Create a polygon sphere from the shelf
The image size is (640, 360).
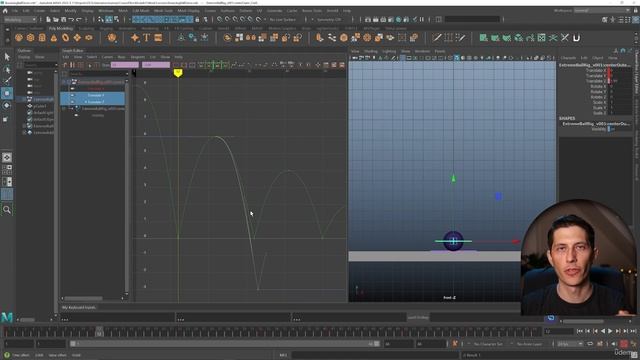(19, 38)
